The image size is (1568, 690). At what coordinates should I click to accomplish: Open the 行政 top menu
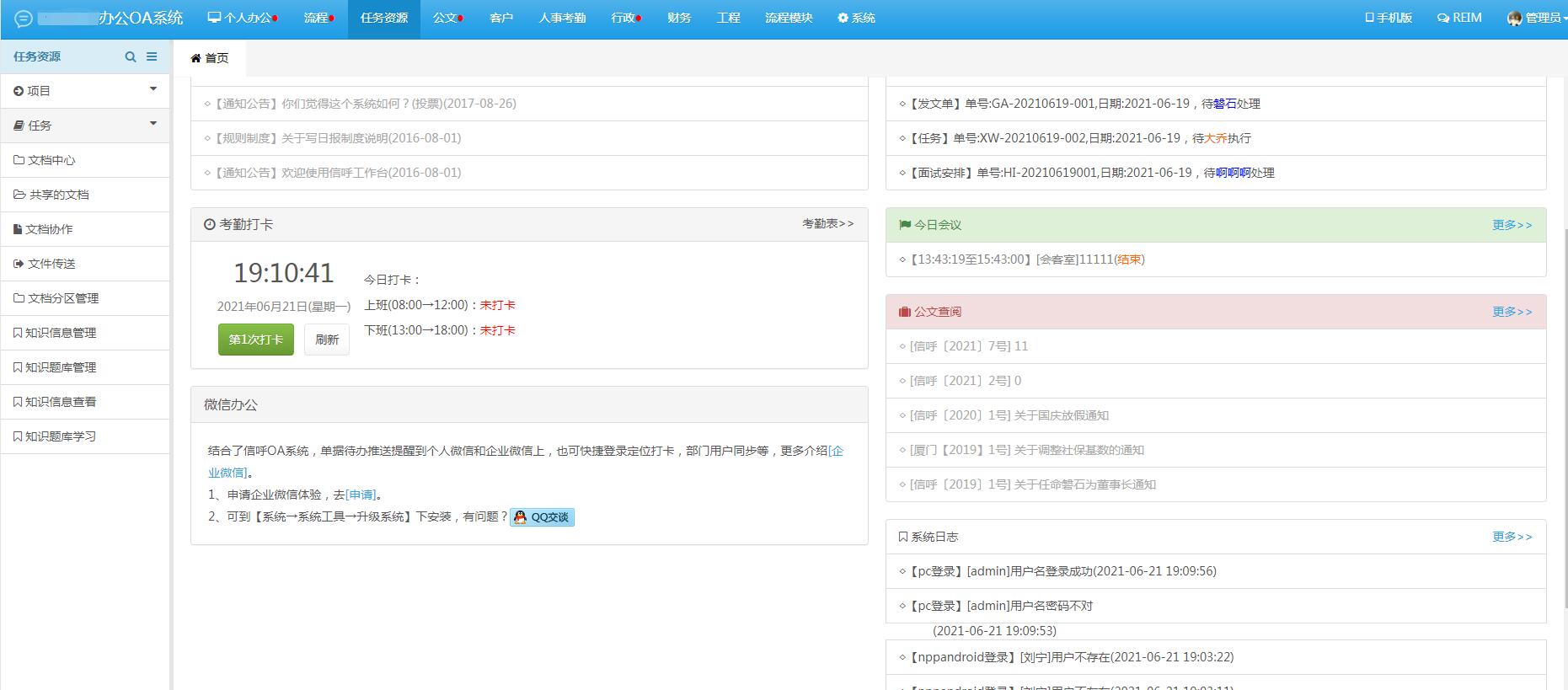click(626, 18)
